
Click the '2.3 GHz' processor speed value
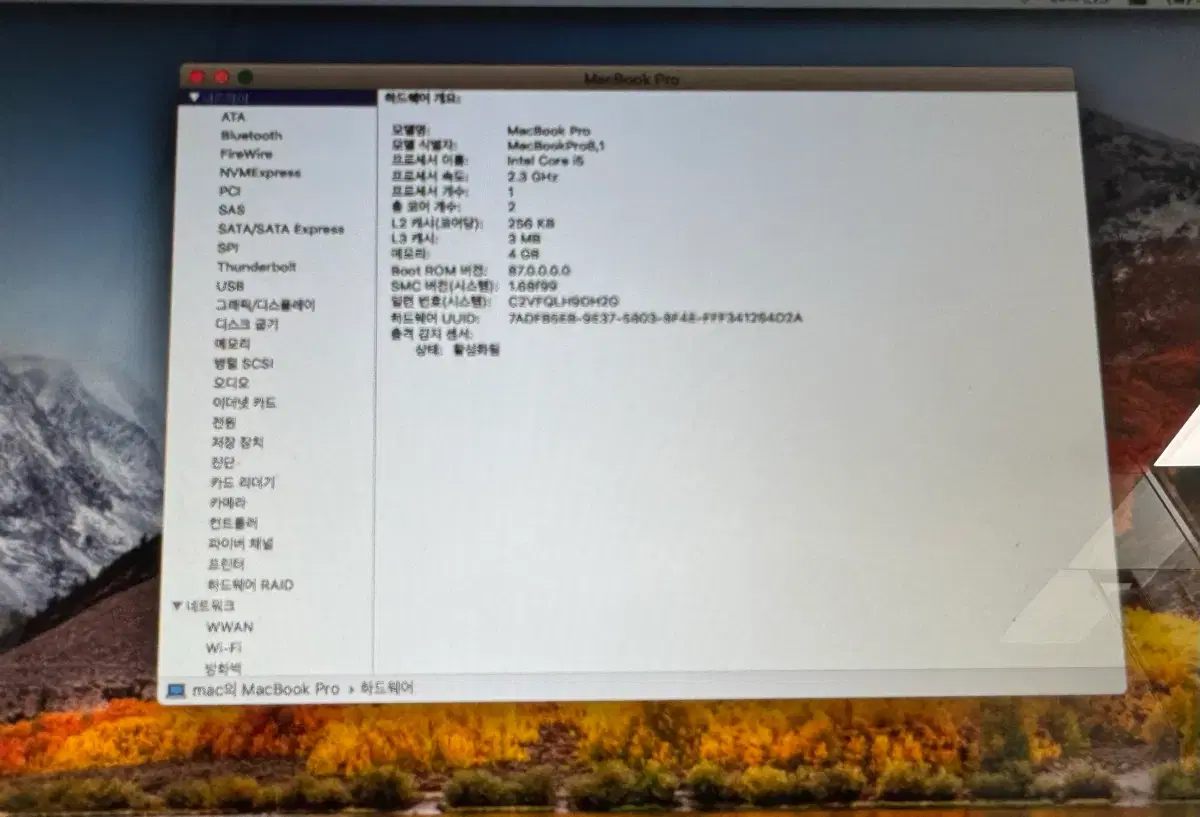tap(533, 176)
